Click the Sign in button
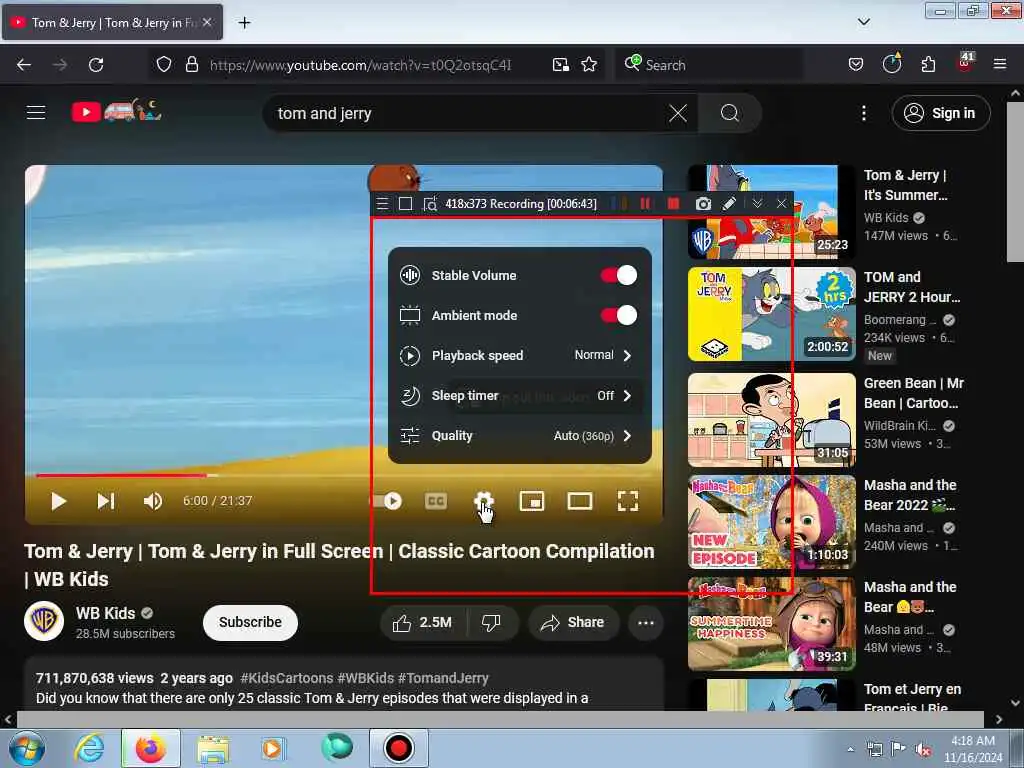Viewport: 1024px width, 768px height. click(941, 113)
